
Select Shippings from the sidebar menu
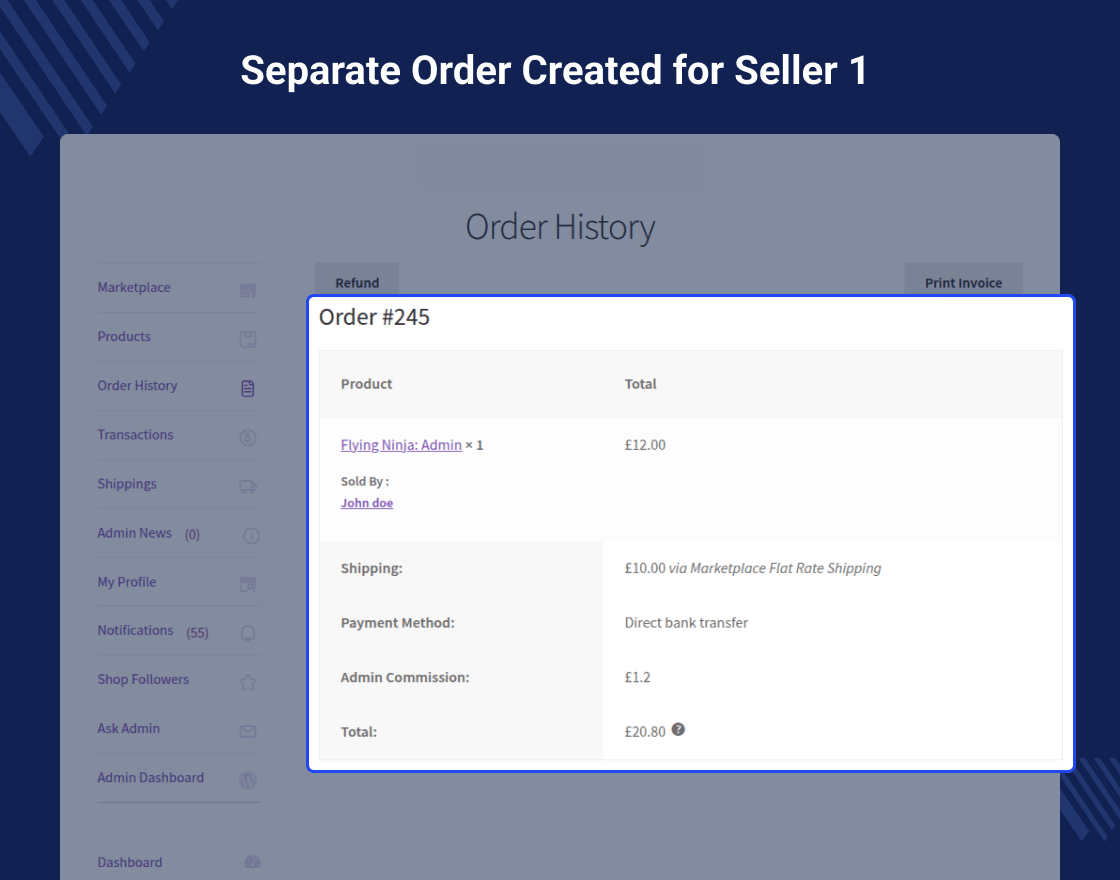(x=127, y=484)
